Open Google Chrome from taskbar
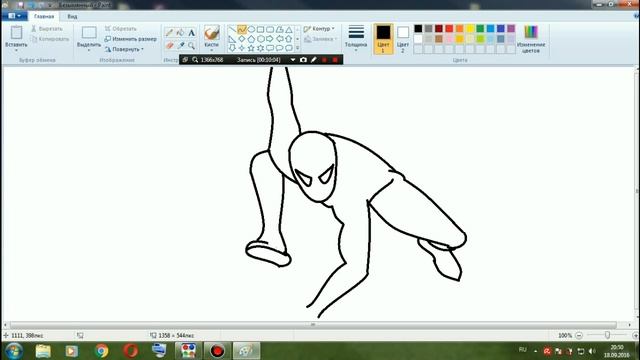 101,351
